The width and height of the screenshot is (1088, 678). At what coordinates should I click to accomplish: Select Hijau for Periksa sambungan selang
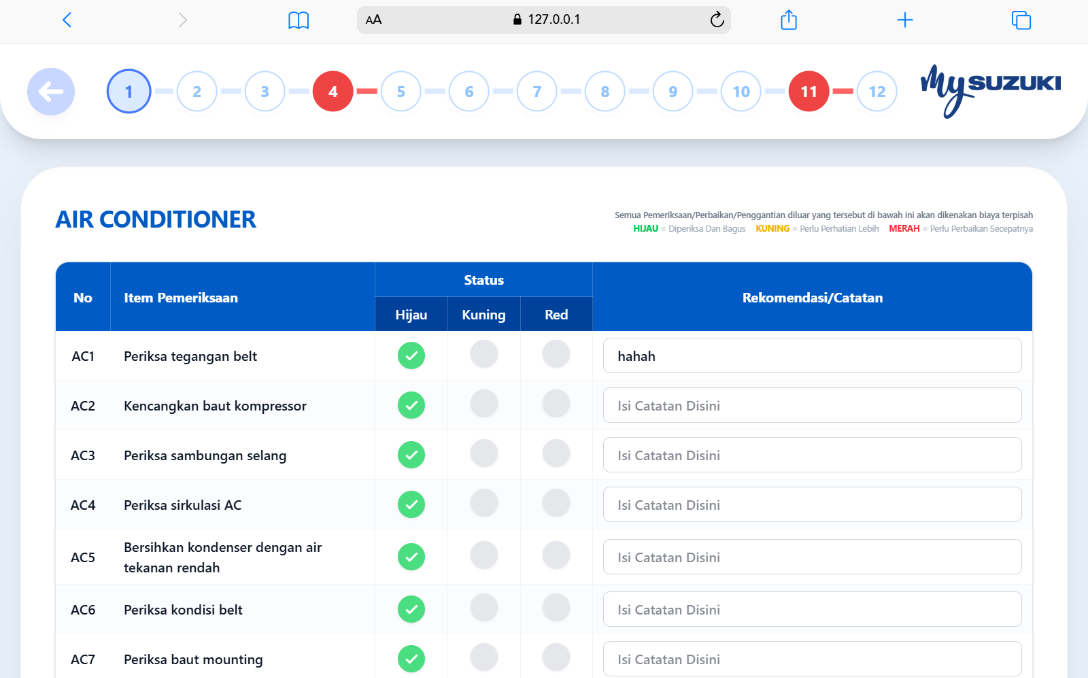[411, 455]
